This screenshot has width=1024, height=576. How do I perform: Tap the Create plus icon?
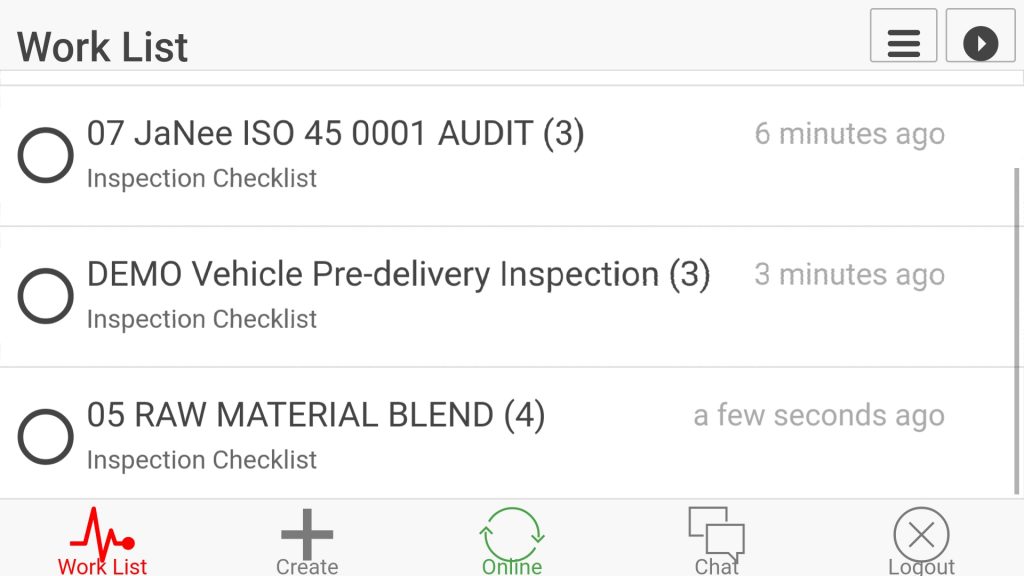[307, 533]
